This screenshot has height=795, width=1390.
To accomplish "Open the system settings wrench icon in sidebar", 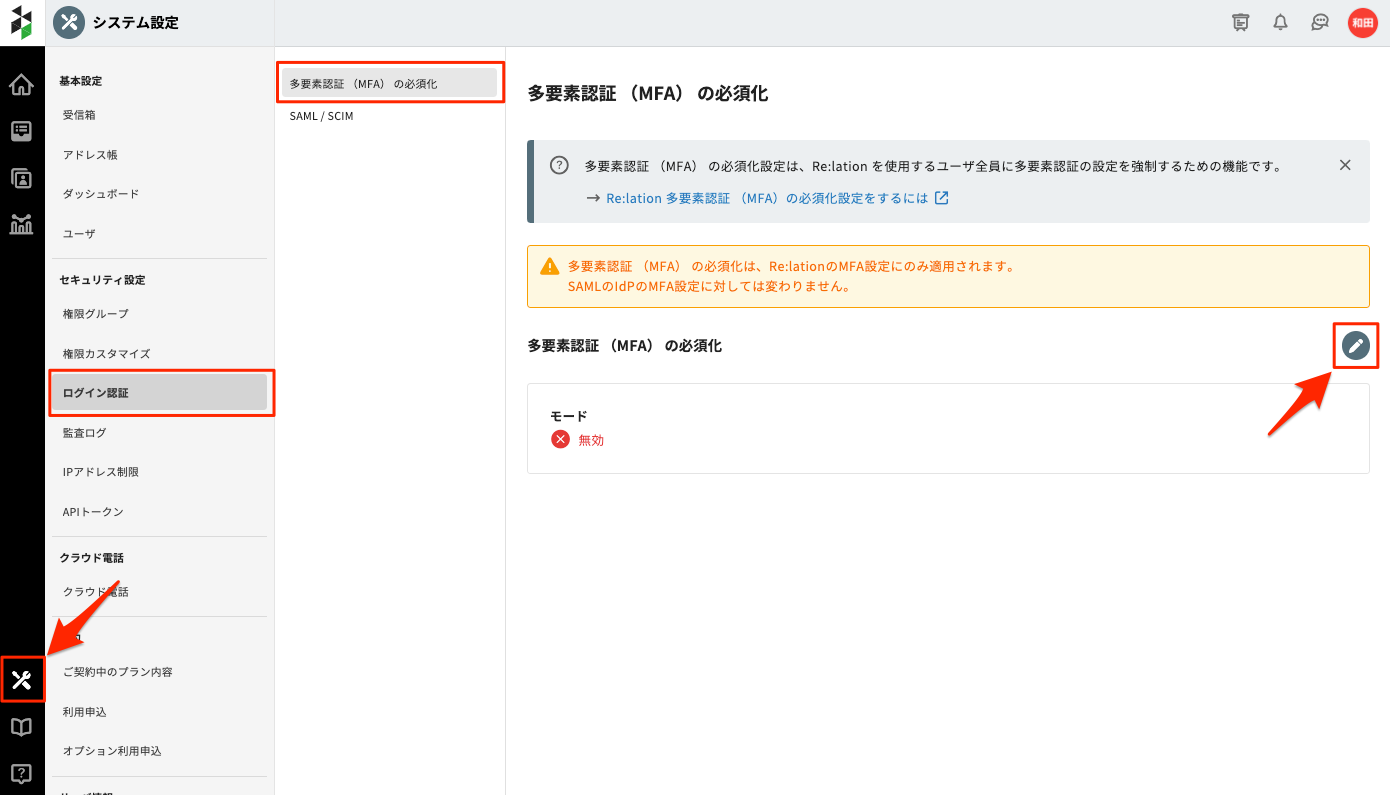I will pos(22,681).
